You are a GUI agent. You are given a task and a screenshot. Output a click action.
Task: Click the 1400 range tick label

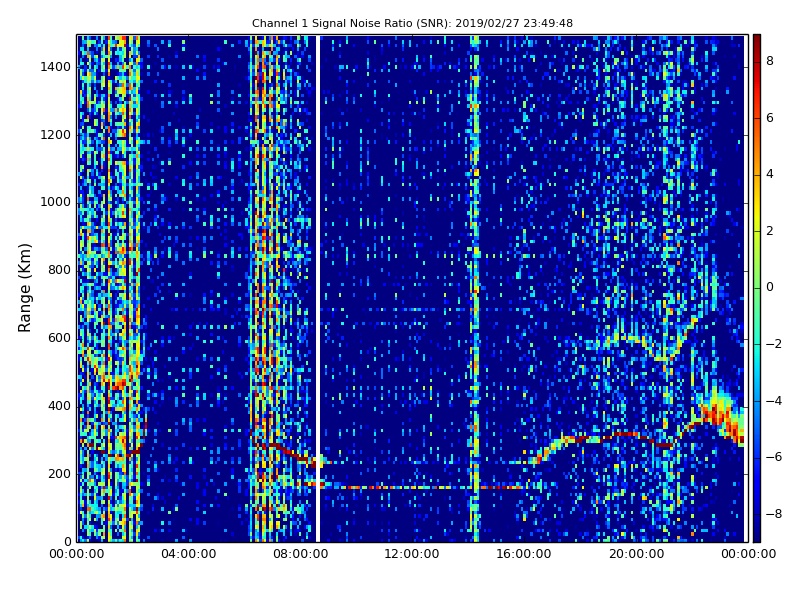pyautogui.click(x=55, y=67)
